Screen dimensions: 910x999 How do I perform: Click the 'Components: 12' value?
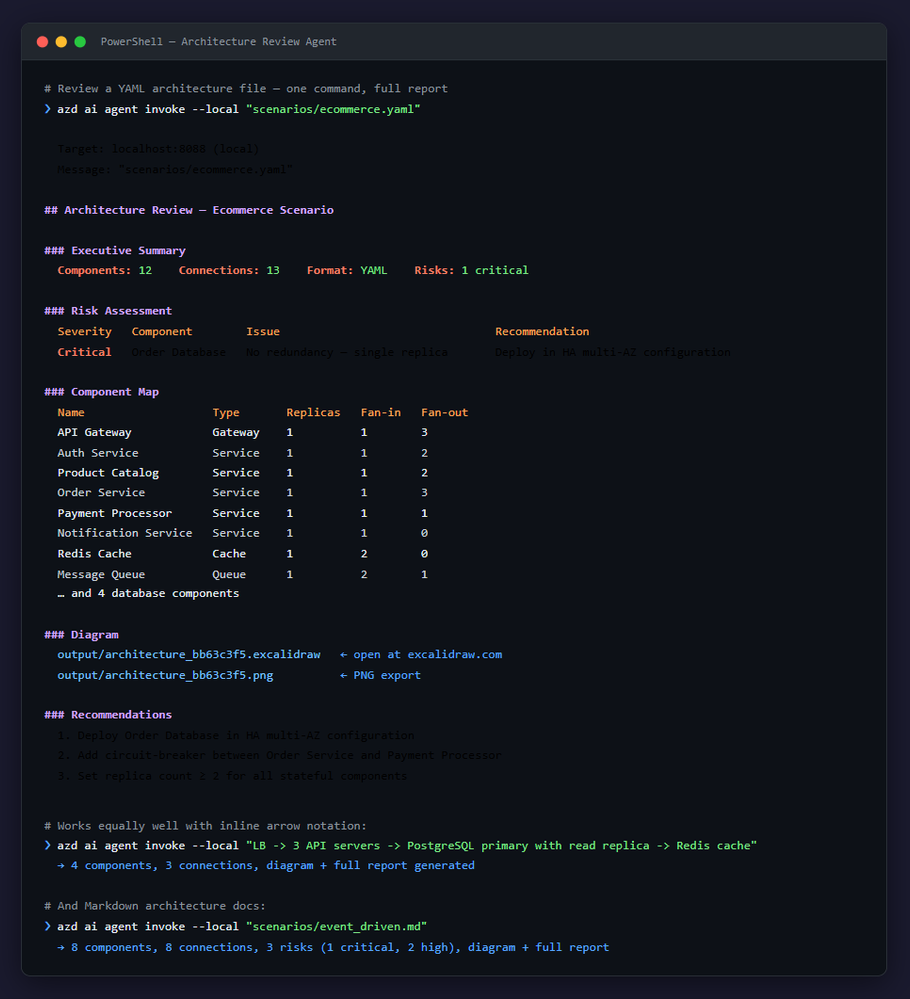click(105, 270)
